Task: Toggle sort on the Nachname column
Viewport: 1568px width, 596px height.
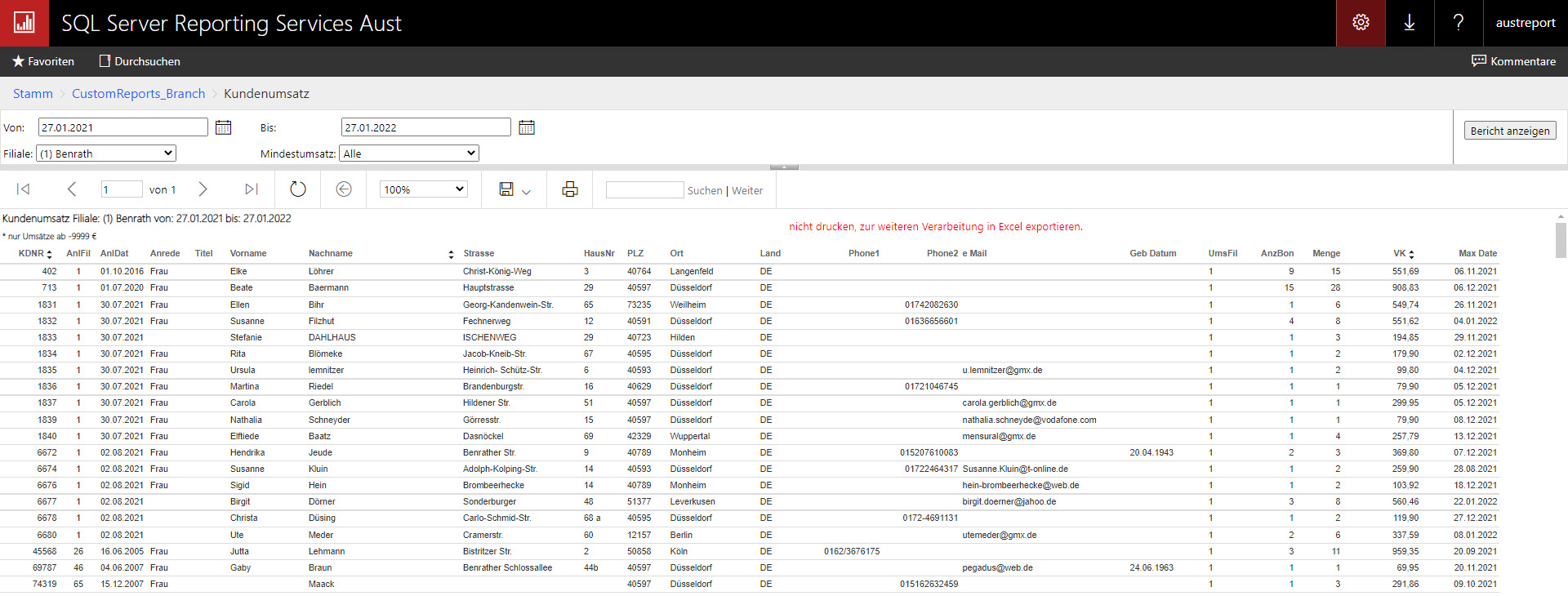Action: click(x=451, y=254)
